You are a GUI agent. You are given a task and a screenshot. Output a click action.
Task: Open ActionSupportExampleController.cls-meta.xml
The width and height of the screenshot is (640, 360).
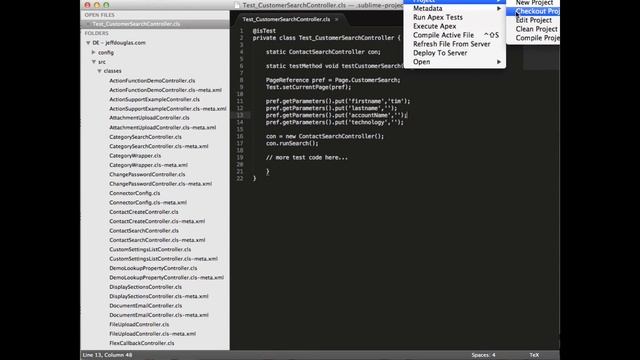(168, 109)
